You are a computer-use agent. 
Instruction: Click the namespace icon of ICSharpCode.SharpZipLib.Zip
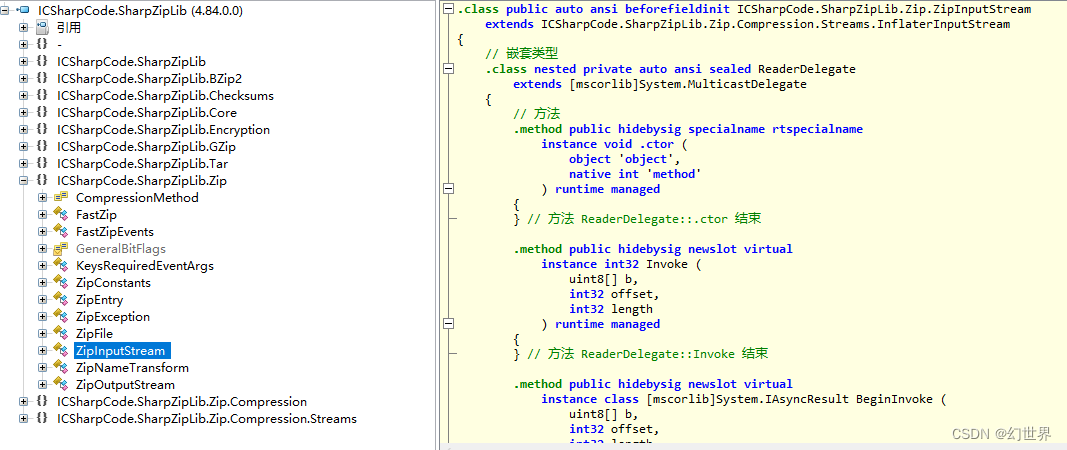click(42, 181)
